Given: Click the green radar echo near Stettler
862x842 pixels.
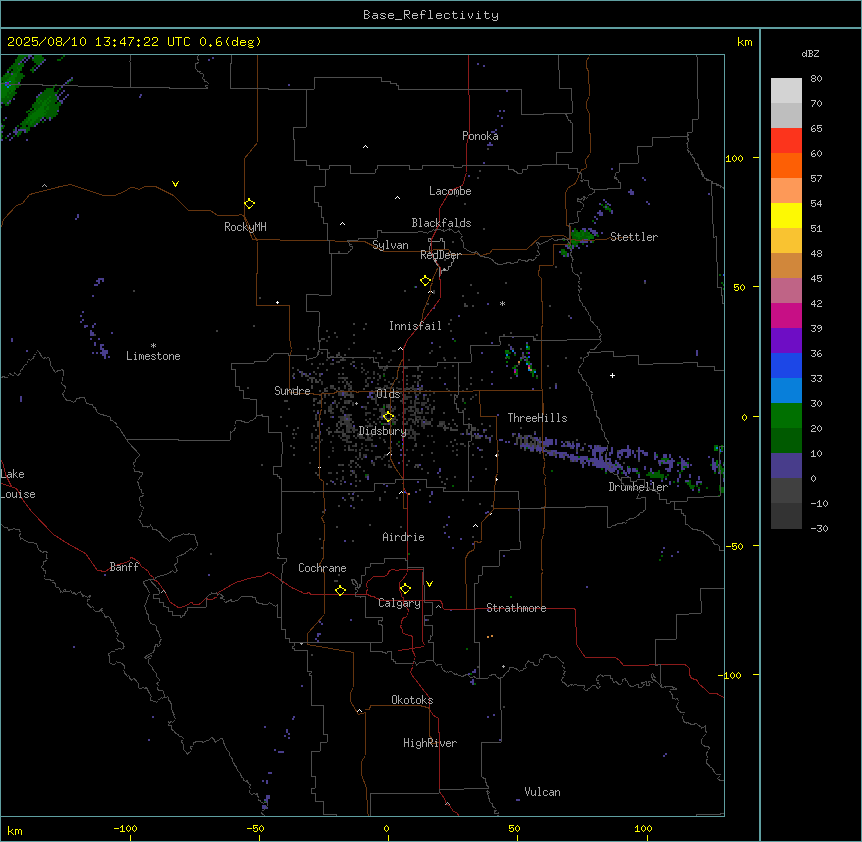Looking at the screenshot, I should pos(581,236).
